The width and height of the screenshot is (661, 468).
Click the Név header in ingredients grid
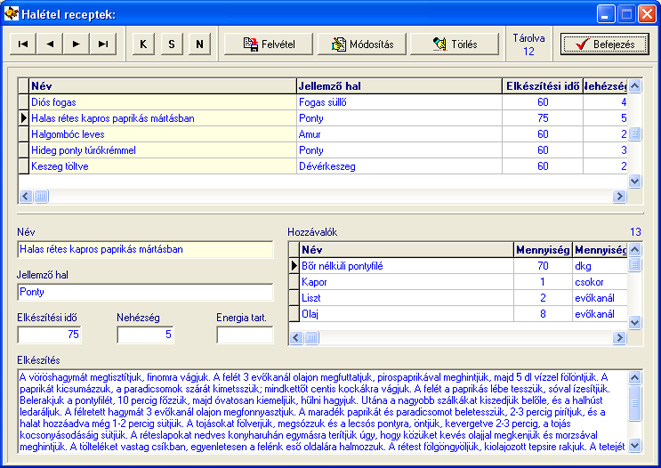406,250
